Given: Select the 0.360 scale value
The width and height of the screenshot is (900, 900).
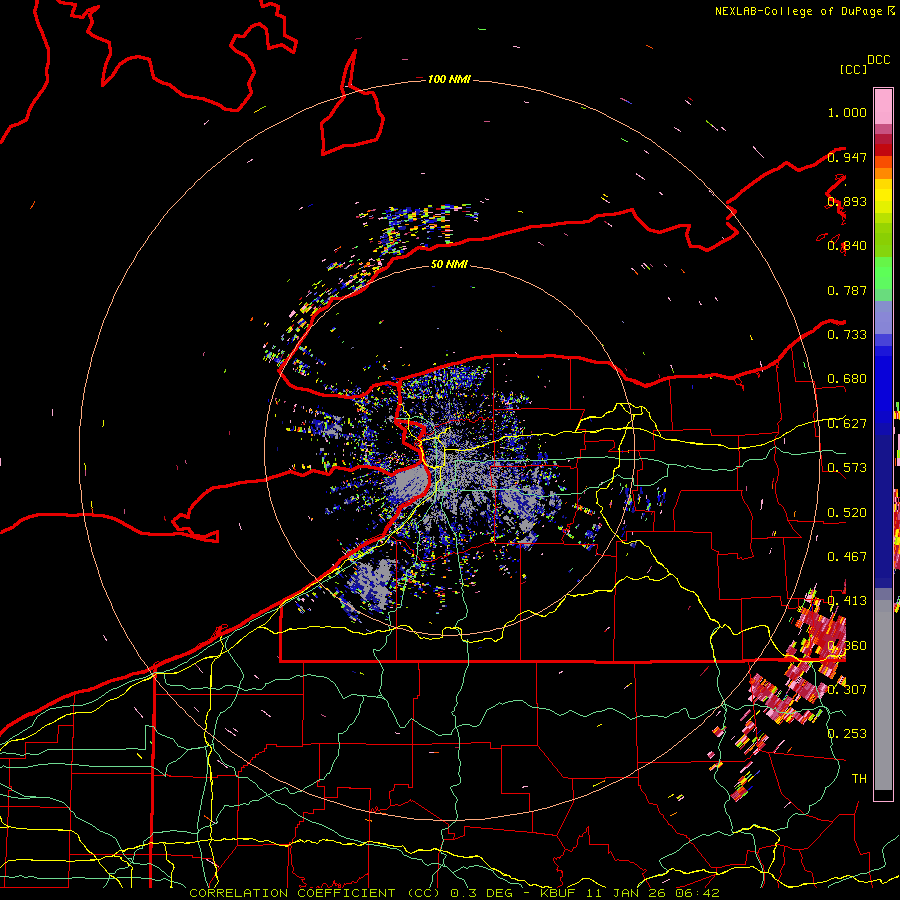Looking at the screenshot, I should pyautogui.click(x=847, y=646).
